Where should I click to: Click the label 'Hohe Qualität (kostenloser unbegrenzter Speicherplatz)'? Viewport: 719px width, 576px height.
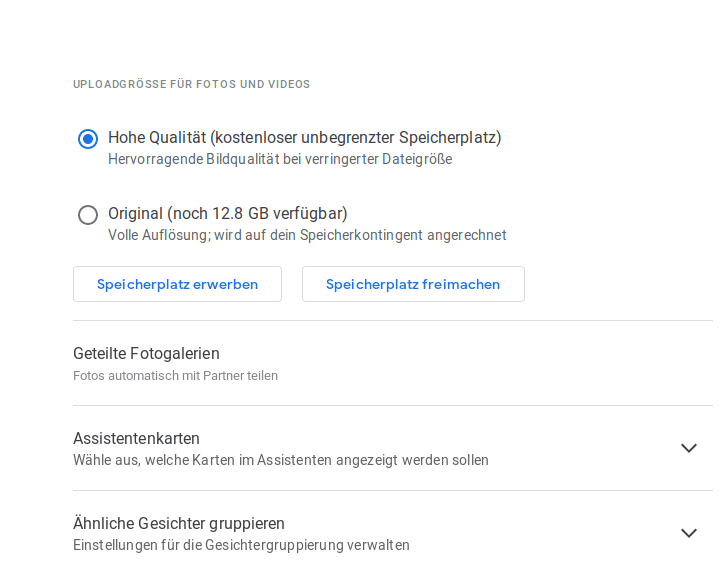tap(304, 138)
